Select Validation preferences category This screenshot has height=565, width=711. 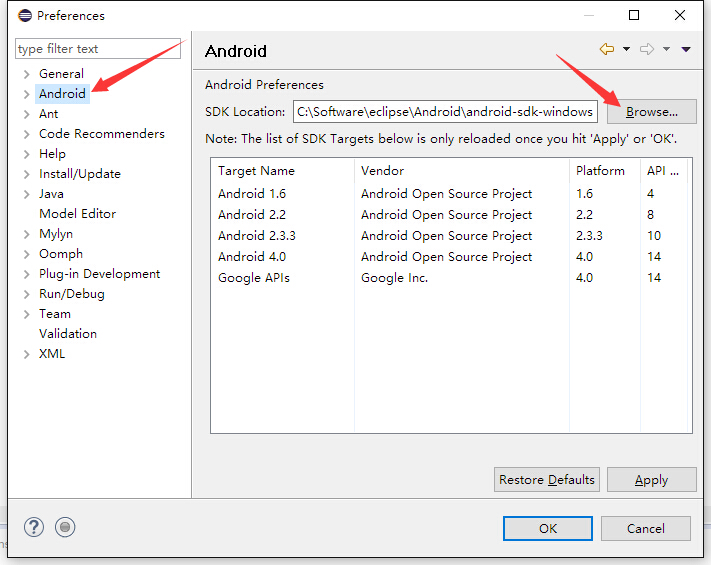click(68, 333)
